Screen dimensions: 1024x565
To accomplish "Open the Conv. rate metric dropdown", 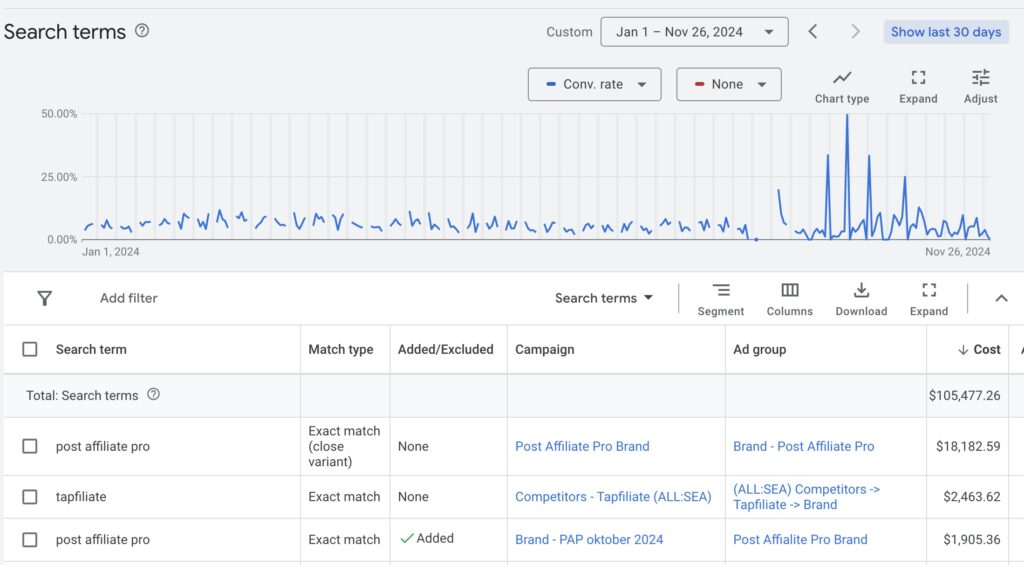I will coord(594,84).
